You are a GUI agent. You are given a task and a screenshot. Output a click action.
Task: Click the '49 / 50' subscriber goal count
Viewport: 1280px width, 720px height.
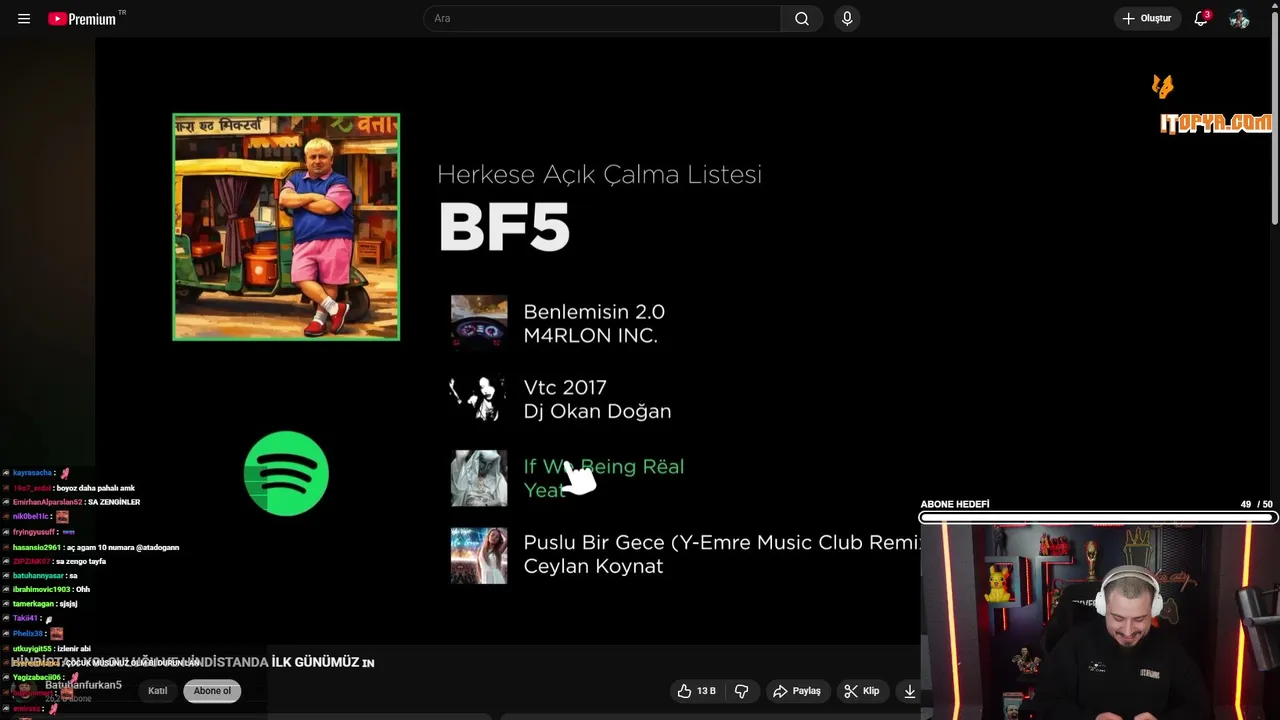point(1256,504)
